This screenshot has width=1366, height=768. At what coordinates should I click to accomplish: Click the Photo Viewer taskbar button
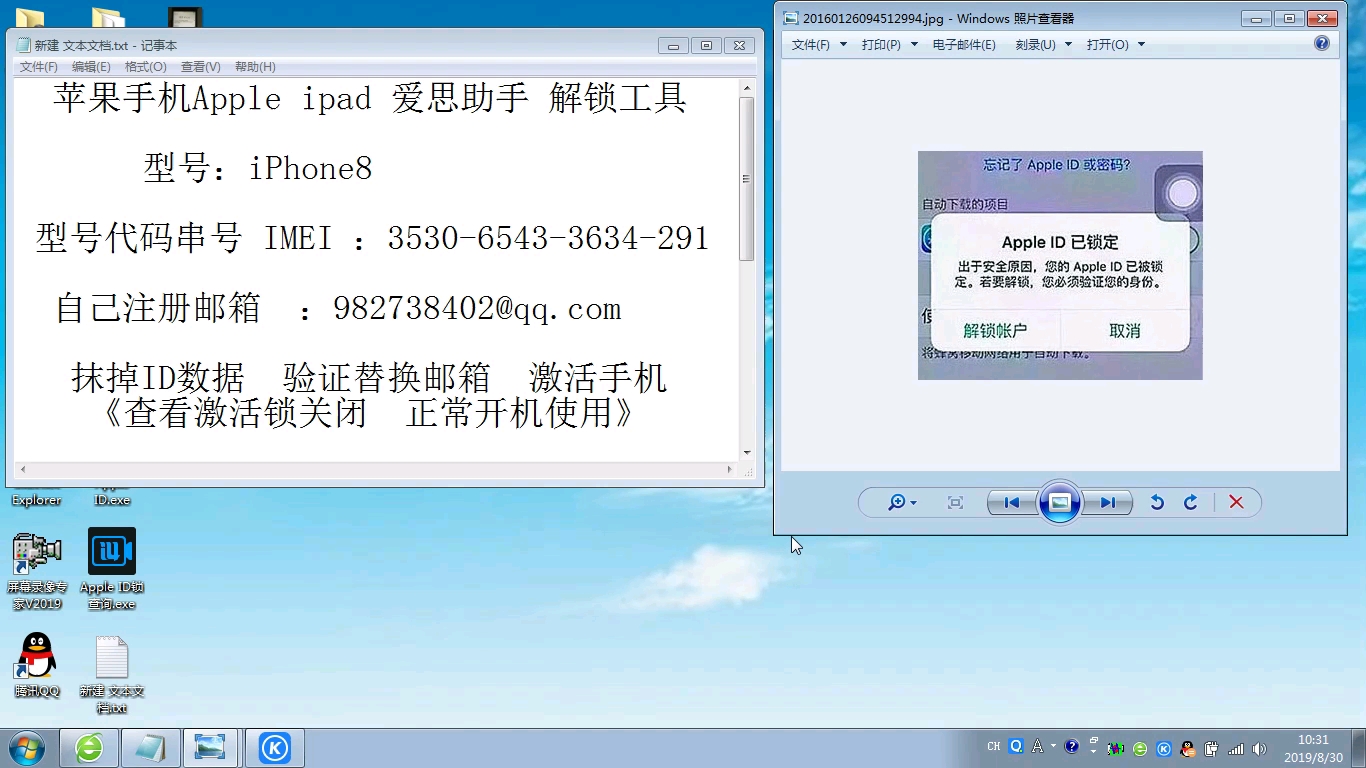210,748
